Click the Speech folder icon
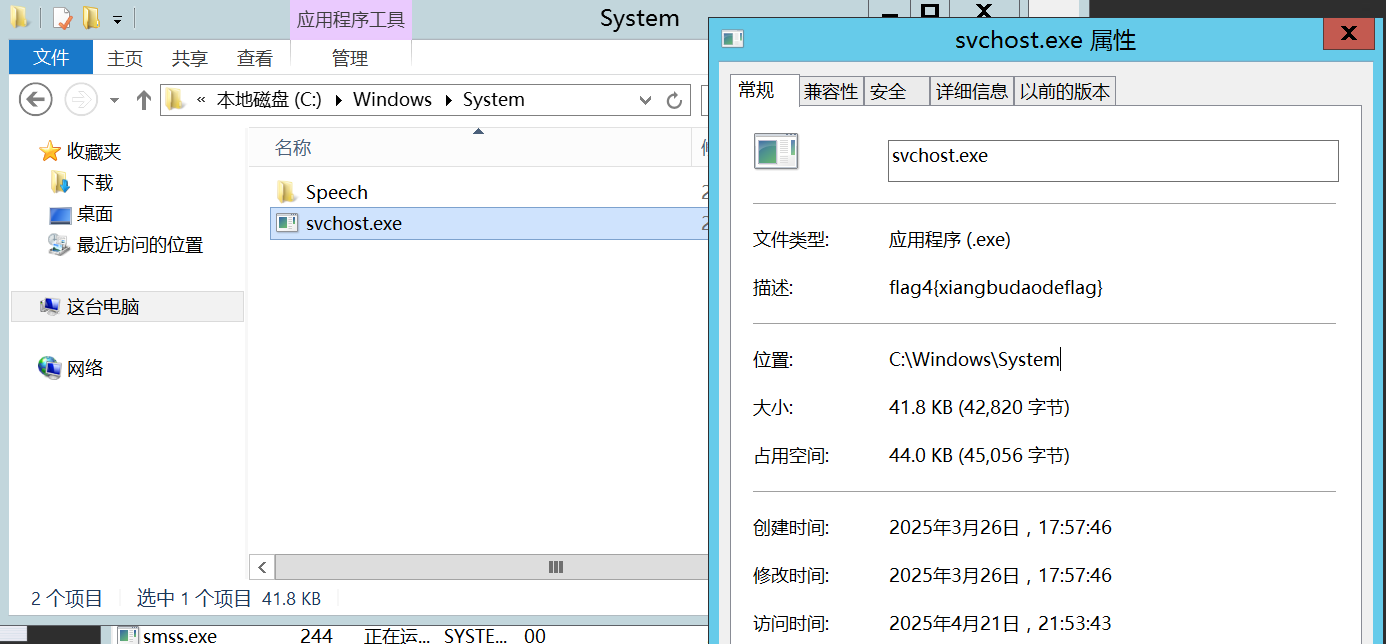 (x=287, y=192)
